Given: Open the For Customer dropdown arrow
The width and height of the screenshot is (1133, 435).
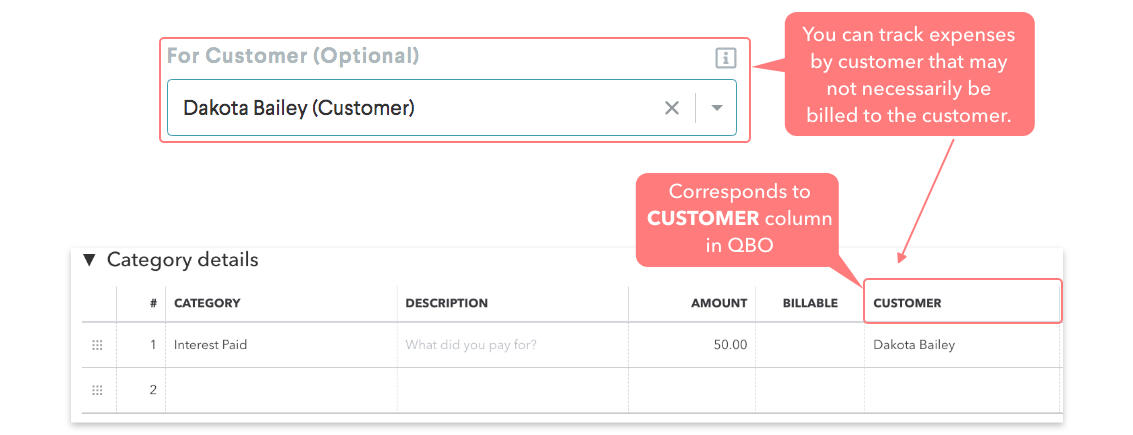Looking at the screenshot, I should (717, 108).
